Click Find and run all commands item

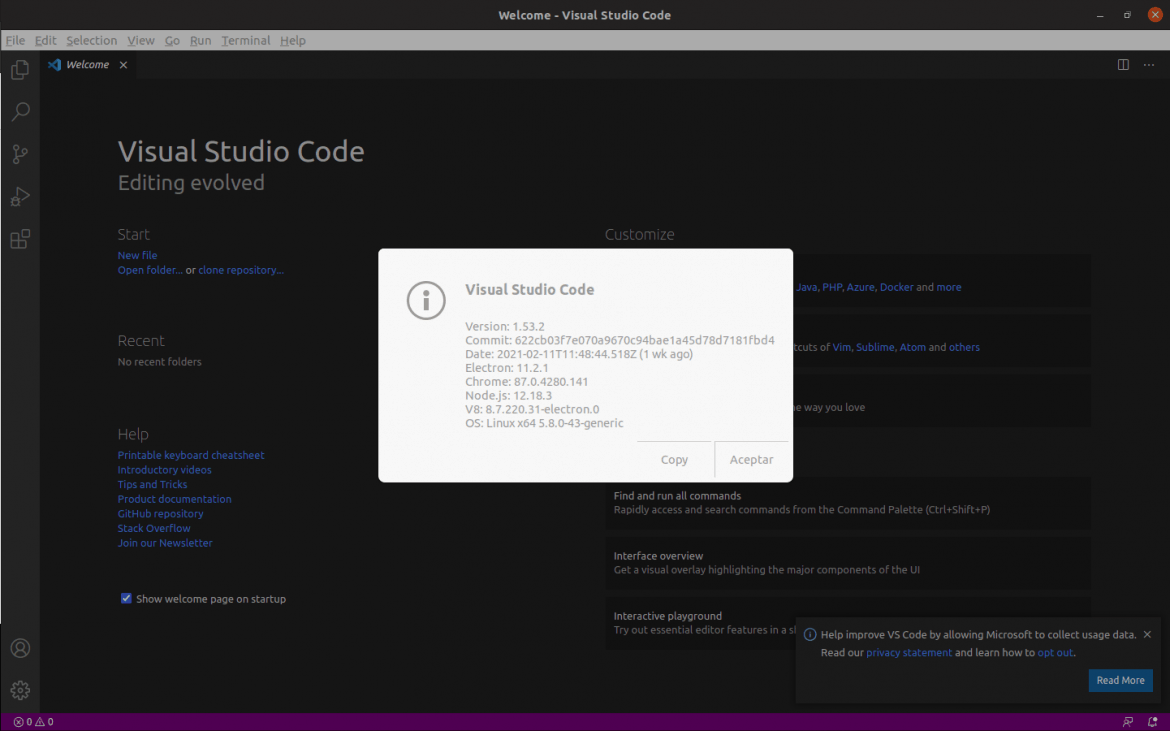point(848,503)
